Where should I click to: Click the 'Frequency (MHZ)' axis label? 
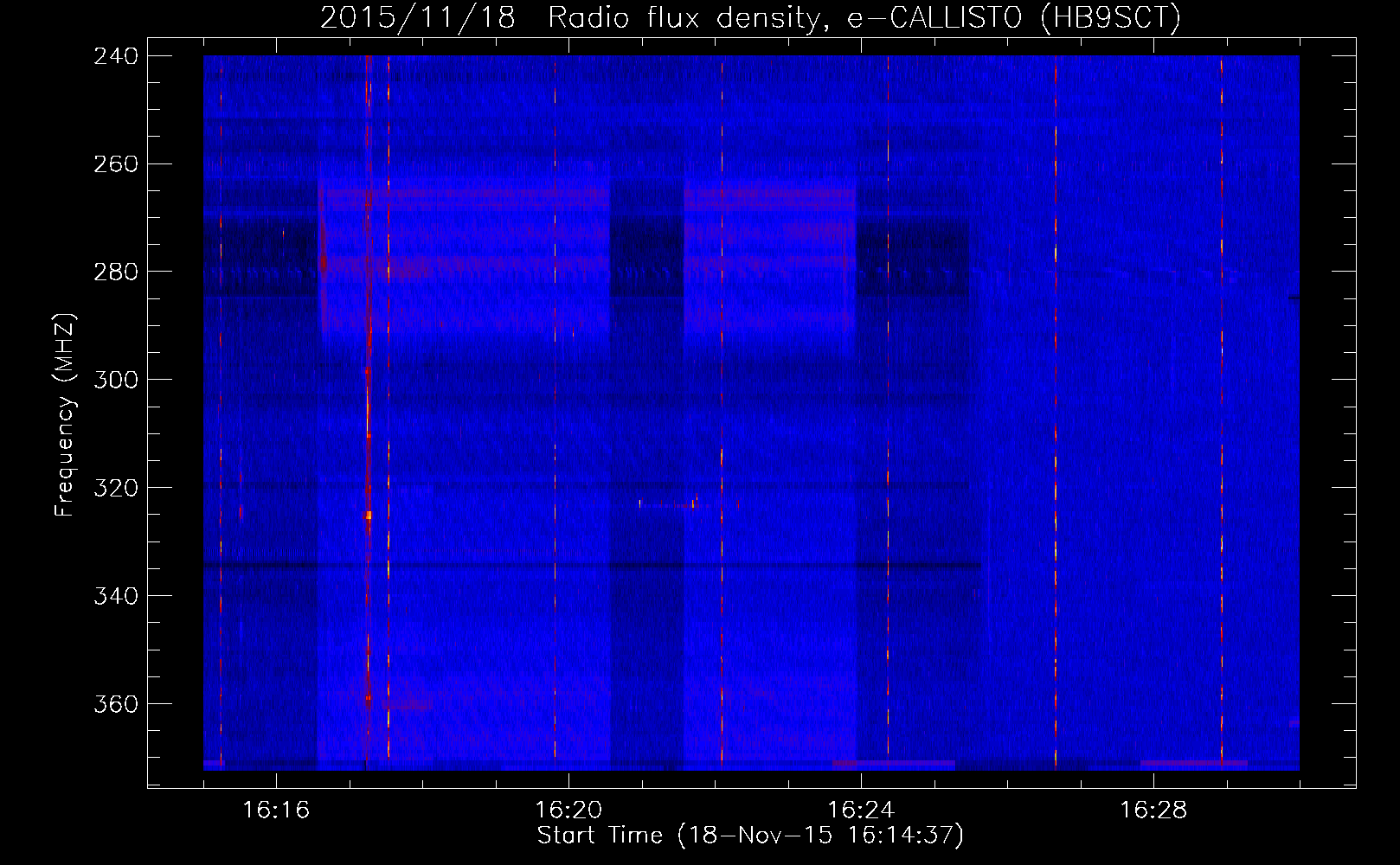coord(64,414)
